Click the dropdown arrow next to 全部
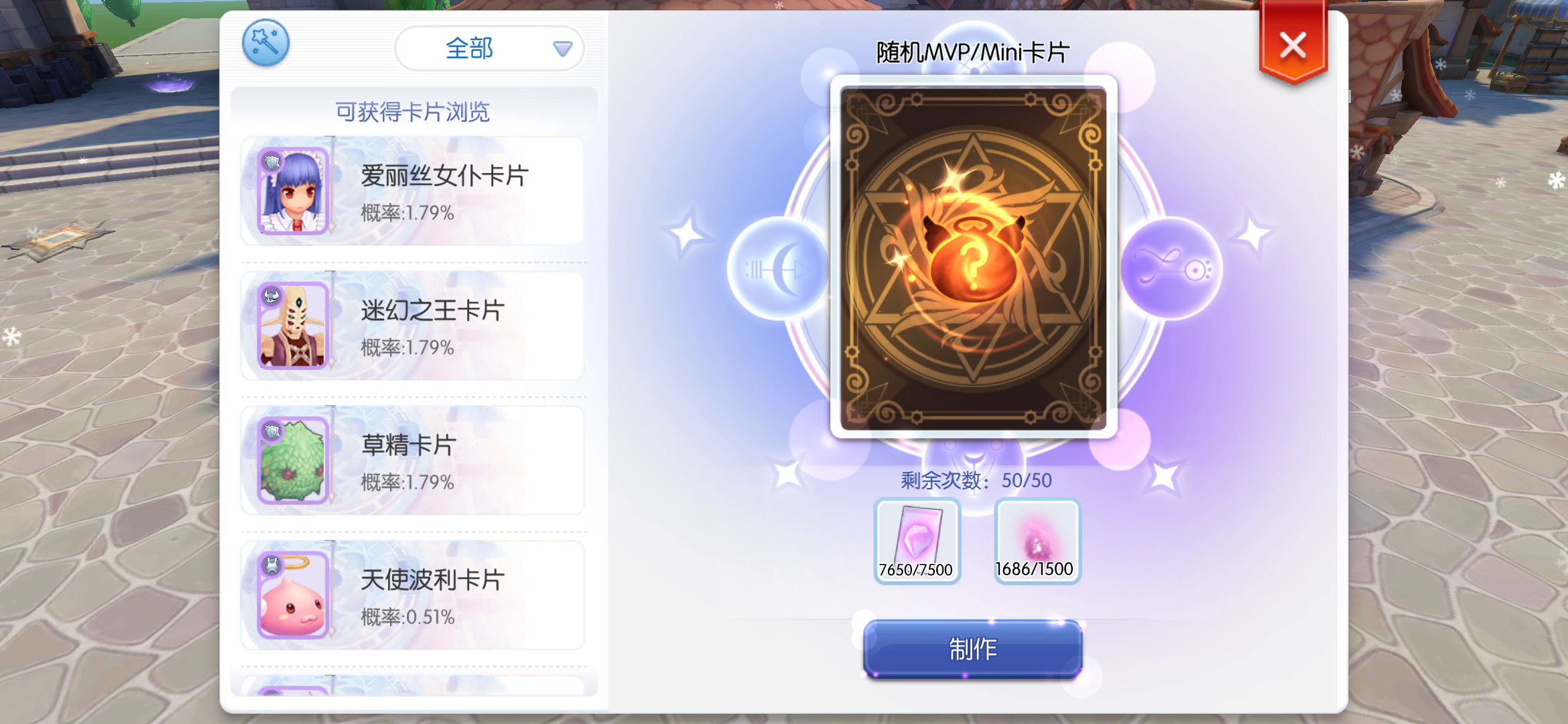1568x724 pixels. (x=562, y=48)
